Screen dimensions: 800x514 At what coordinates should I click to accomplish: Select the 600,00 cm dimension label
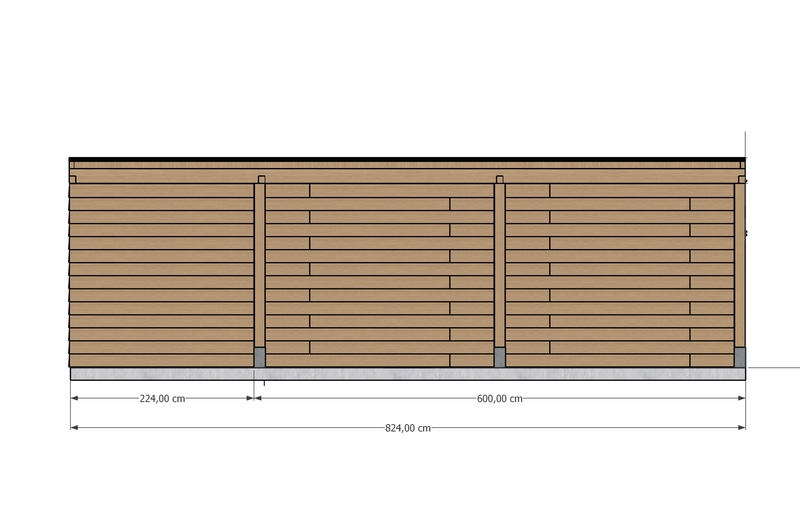tap(499, 399)
